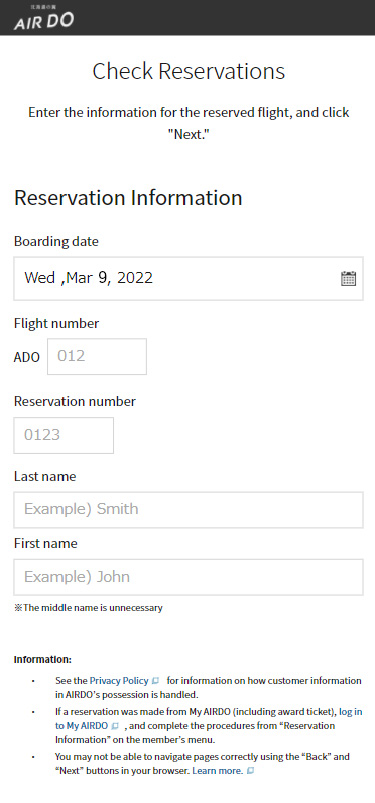Click external-link icon after Learn more

(x=250, y=771)
